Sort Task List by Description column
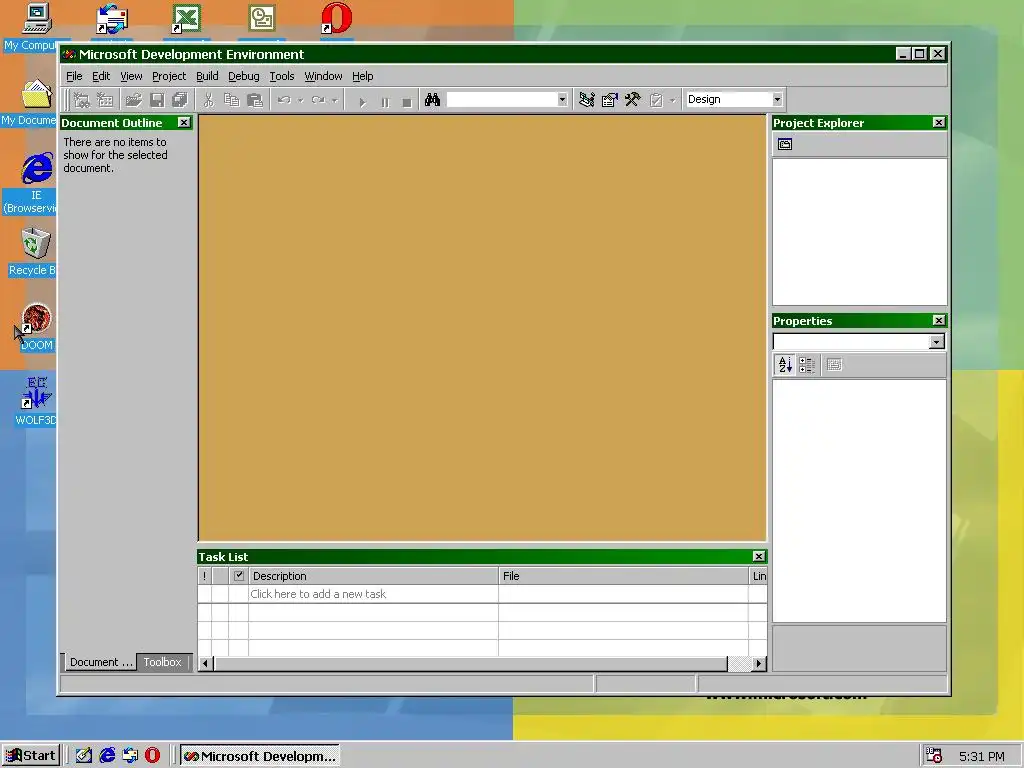1024x768 pixels. pyautogui.click(x=373, y=576)
